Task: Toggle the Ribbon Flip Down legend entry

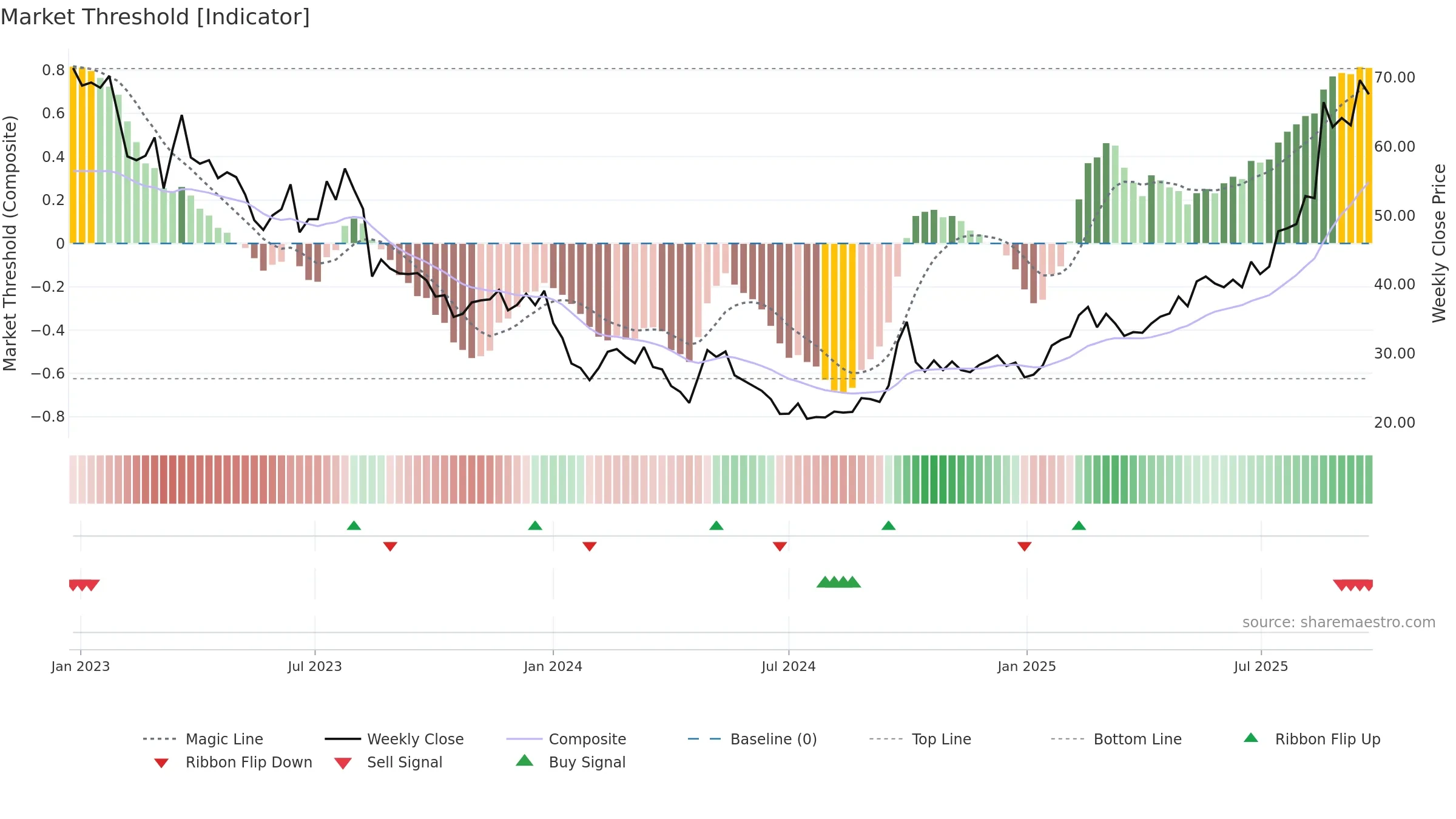Action: point(232,762)
